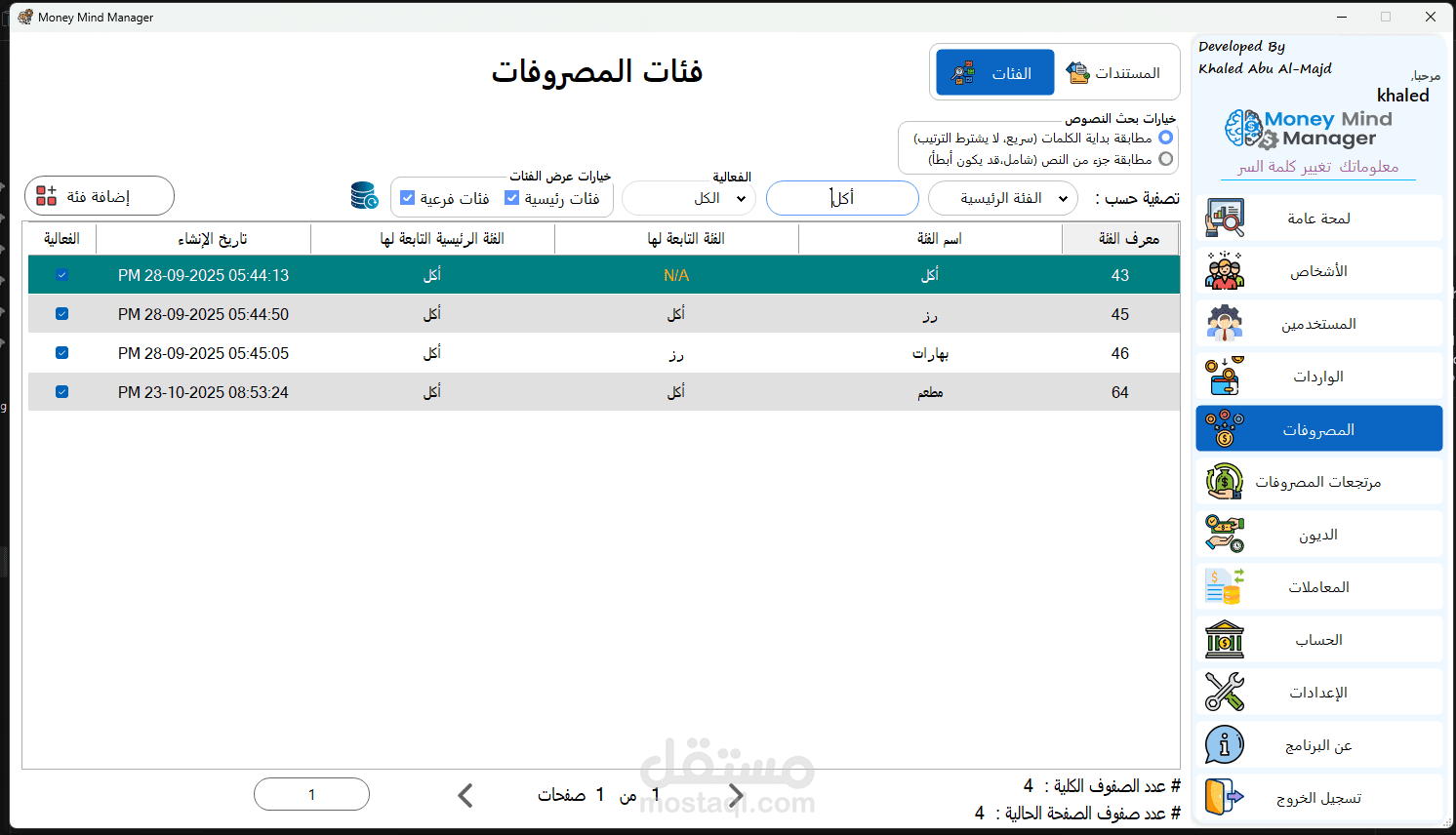This screenshot has height=835, width=1456.
Task: Open الواردات in the sidebar
Action: (1319, 376)
